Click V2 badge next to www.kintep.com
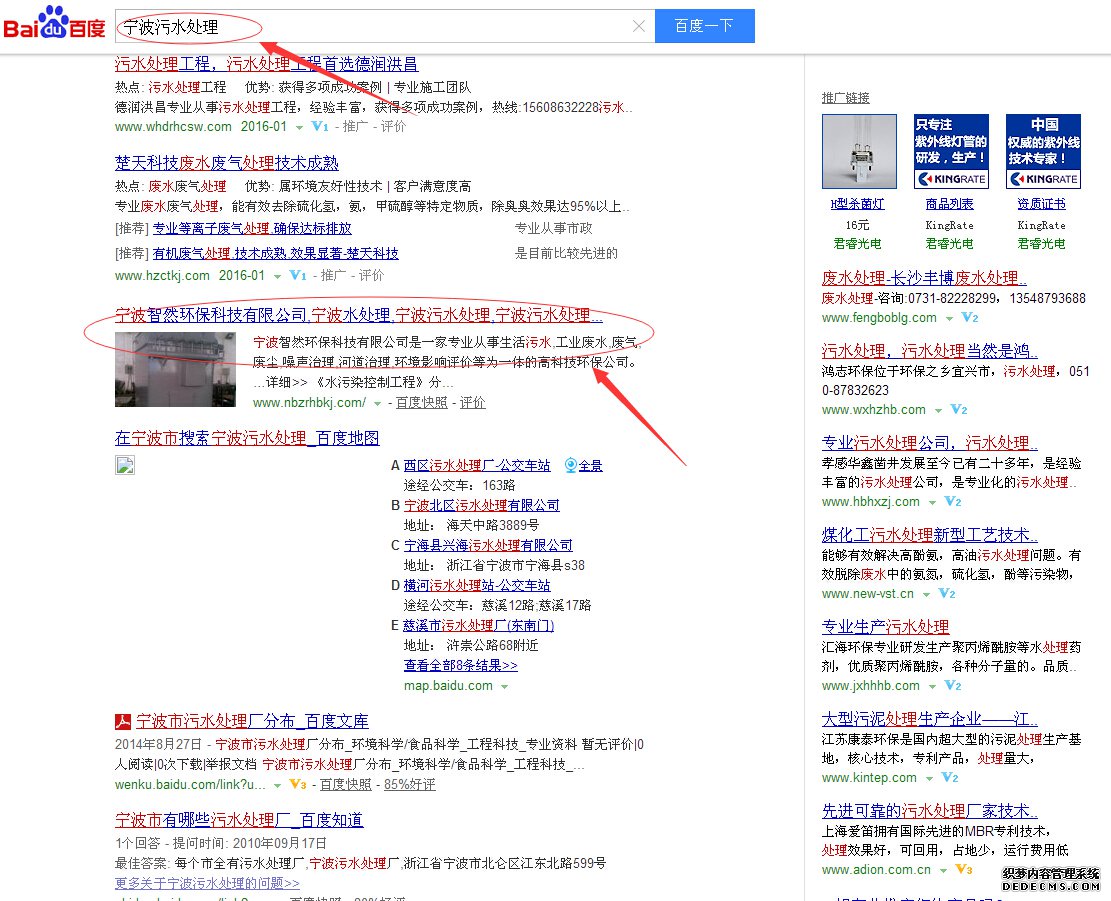This screenshot has width=1111, height=901. 950,778
